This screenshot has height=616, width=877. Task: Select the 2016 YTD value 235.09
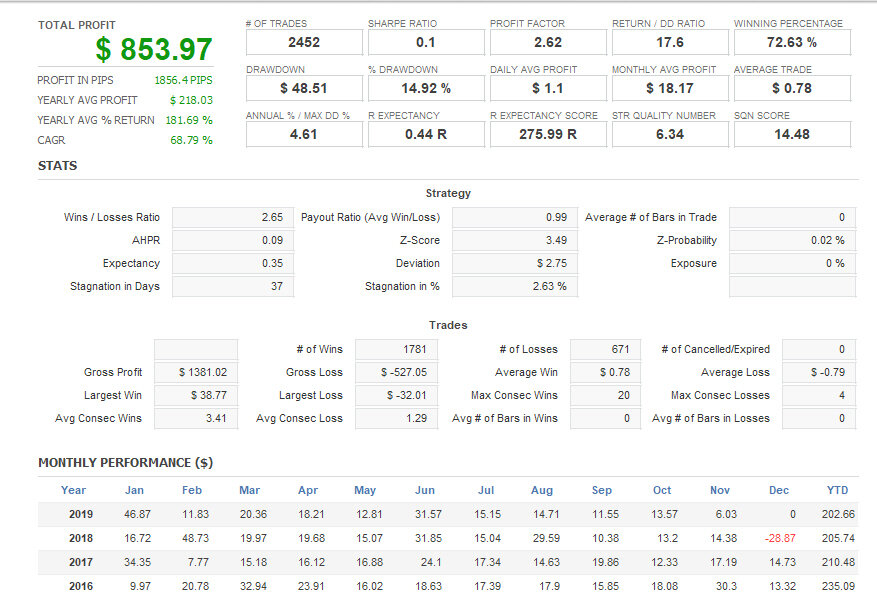click(x=838, y=586)
